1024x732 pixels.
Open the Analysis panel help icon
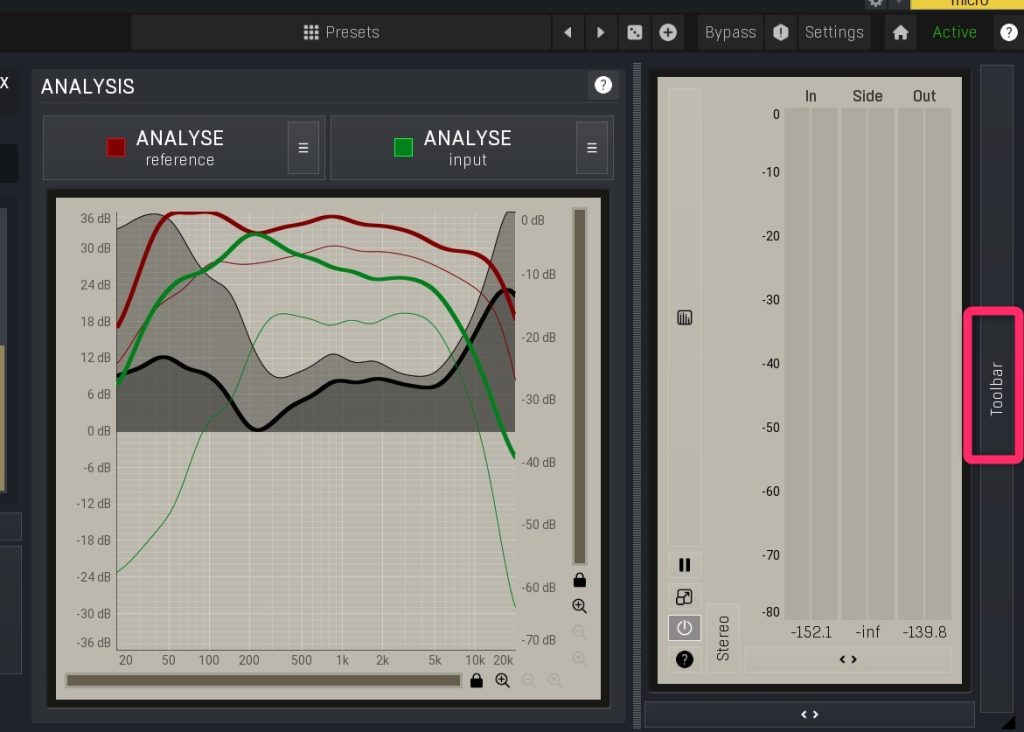point(603,85)
